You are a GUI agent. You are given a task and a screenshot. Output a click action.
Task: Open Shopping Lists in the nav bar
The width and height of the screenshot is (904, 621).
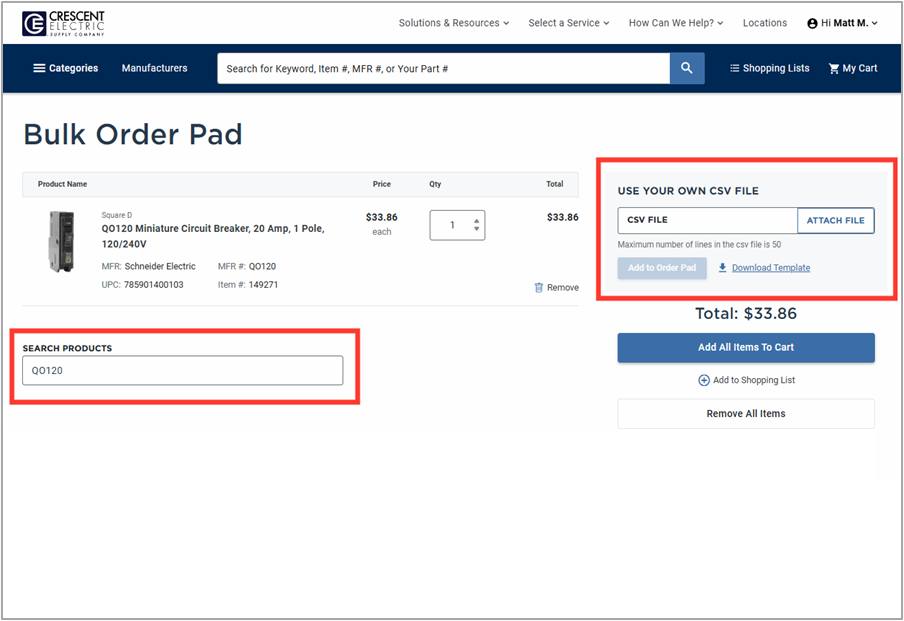(769, 68)
